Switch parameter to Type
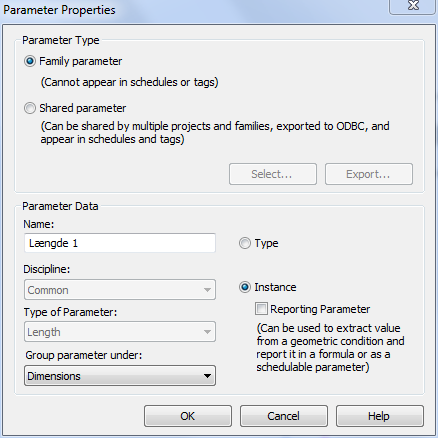 click(245, 243)
